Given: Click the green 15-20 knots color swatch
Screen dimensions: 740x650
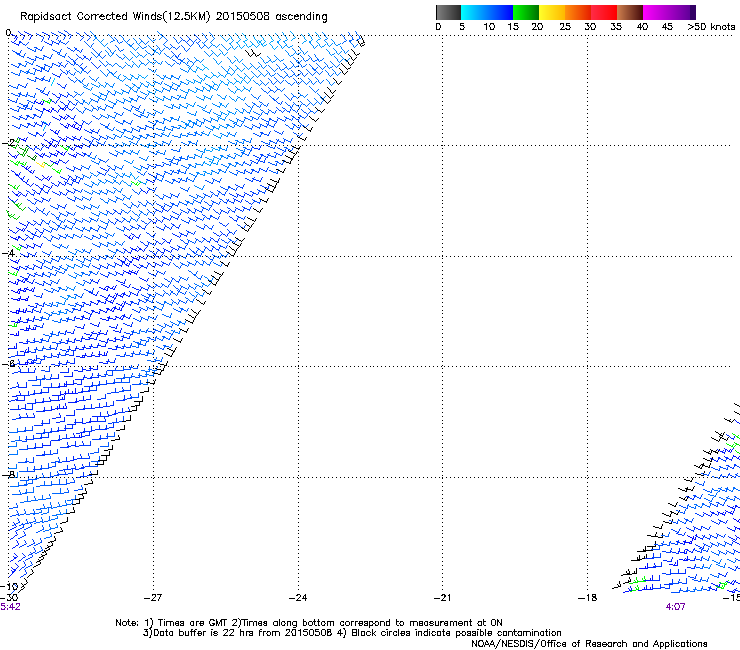Looking at the screenshot, I should pyautogui.click(x=526, y=12).
